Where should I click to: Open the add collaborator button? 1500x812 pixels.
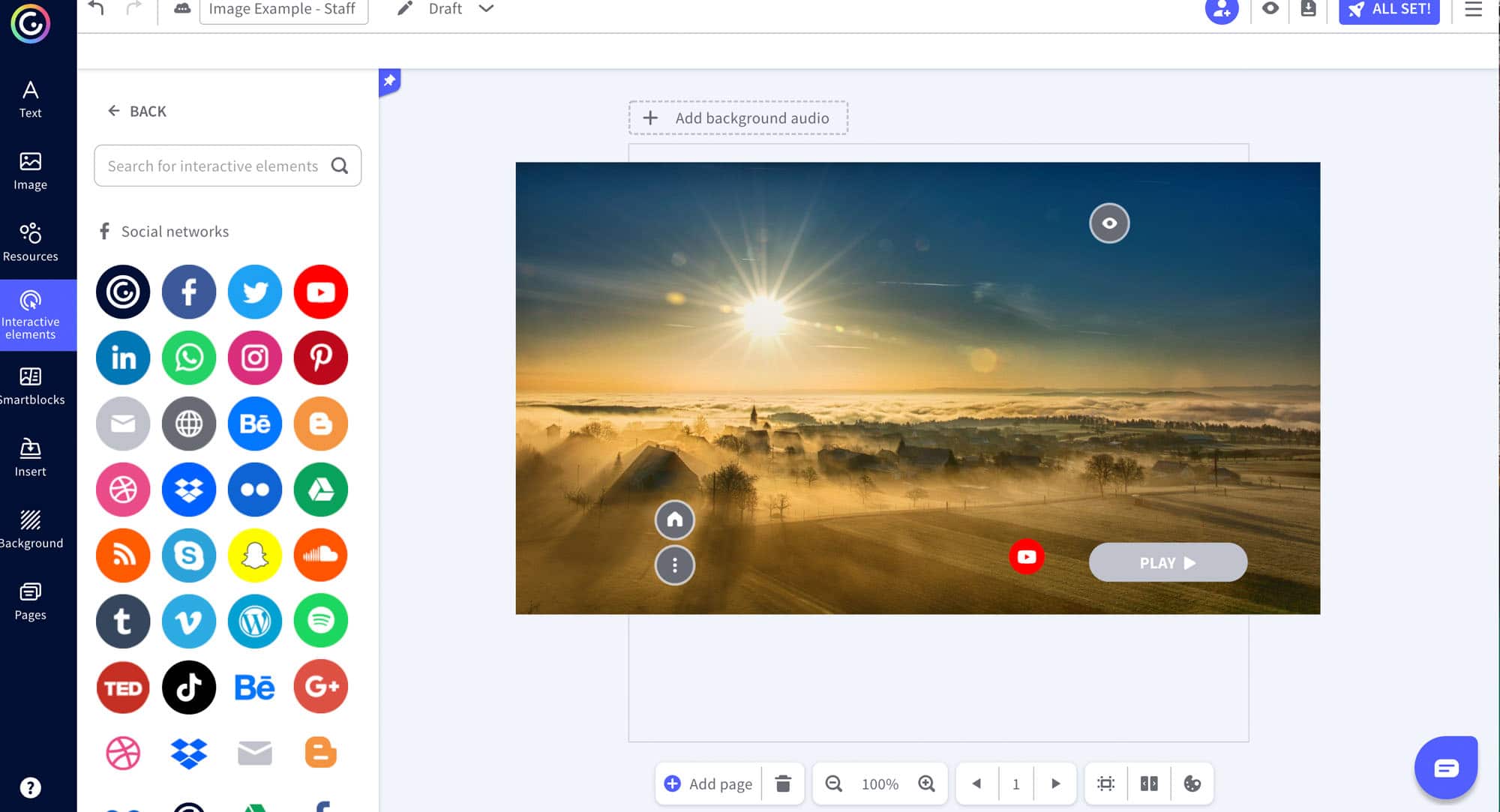[x=1222, y=10]
